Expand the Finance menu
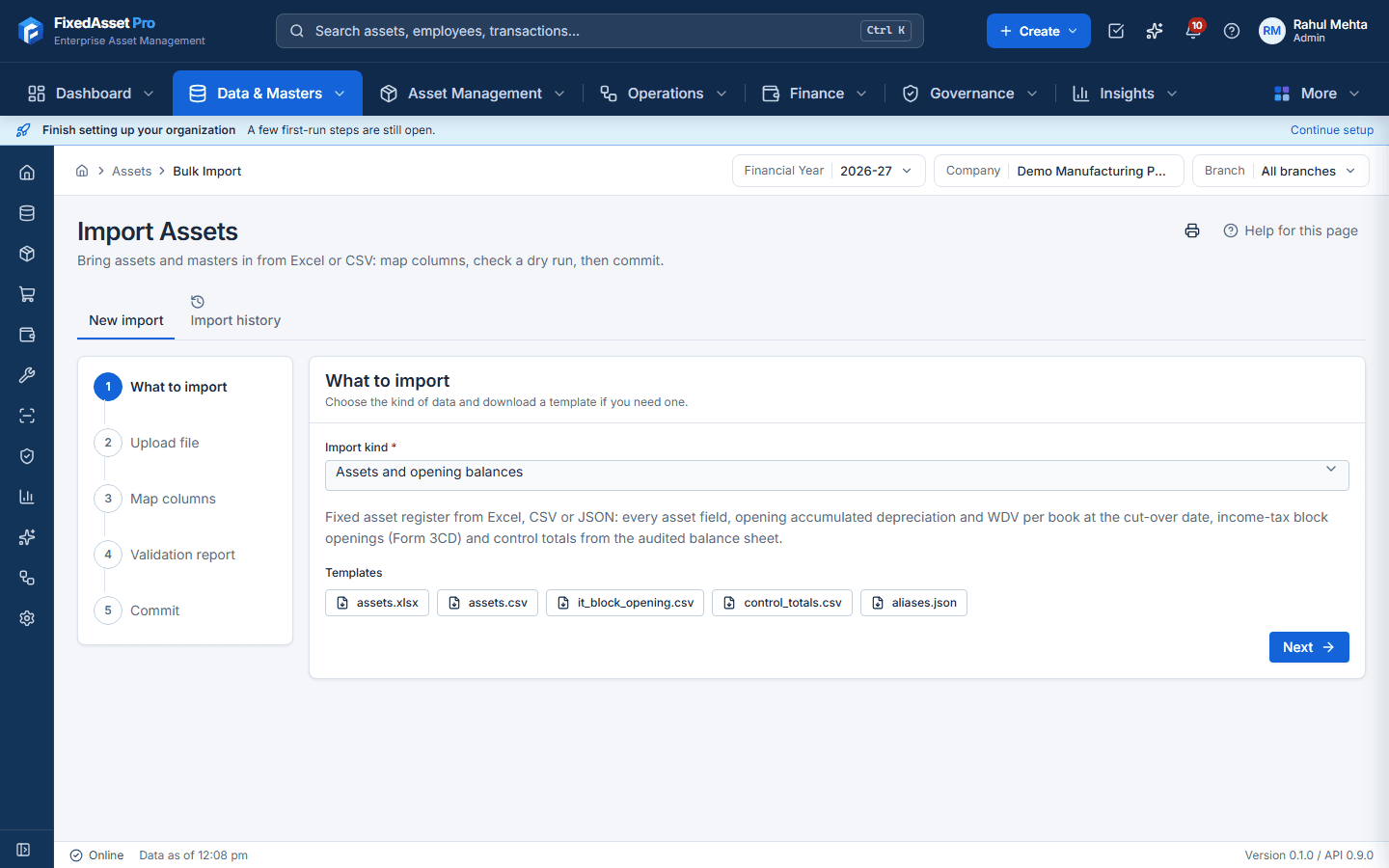This screenshot has height=868, width=1389. pyautogui.click(x=814, y=94)
